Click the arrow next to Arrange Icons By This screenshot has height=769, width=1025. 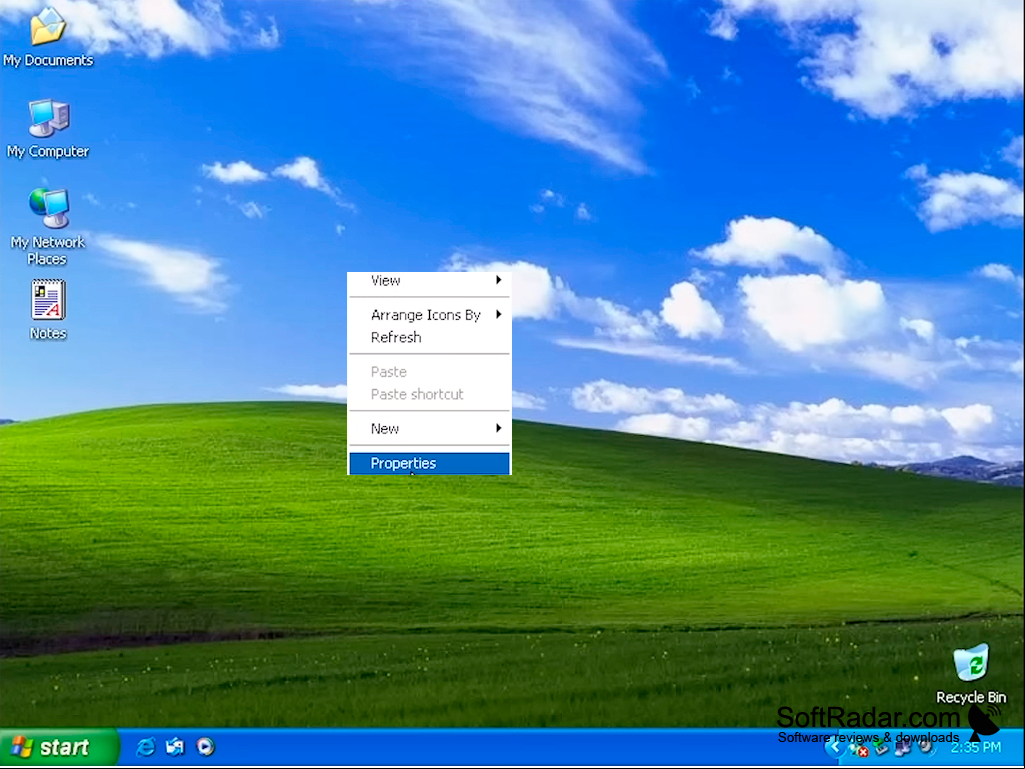click(499, 315)
